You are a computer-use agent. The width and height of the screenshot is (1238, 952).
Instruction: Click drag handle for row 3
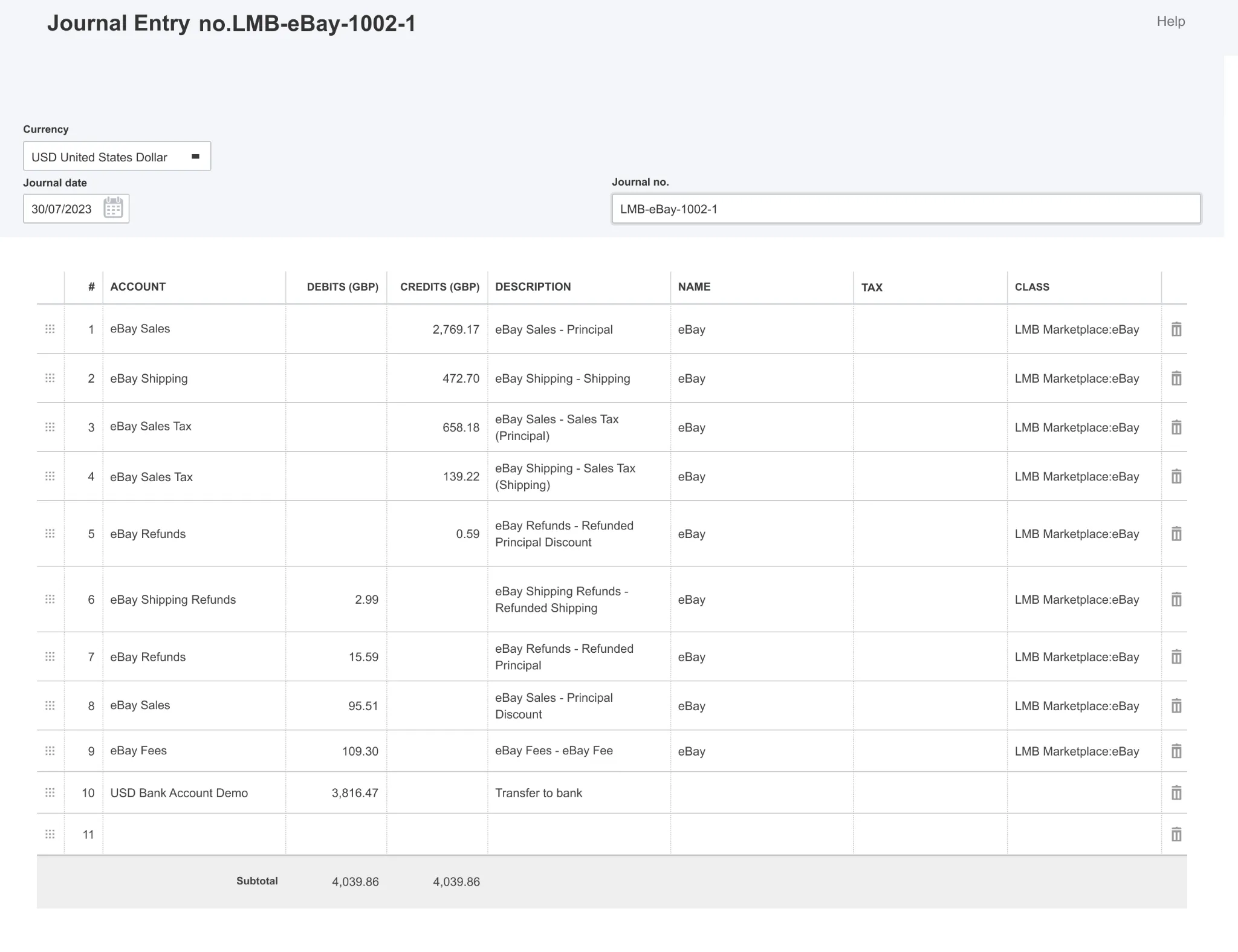click(x=50, y=427)
